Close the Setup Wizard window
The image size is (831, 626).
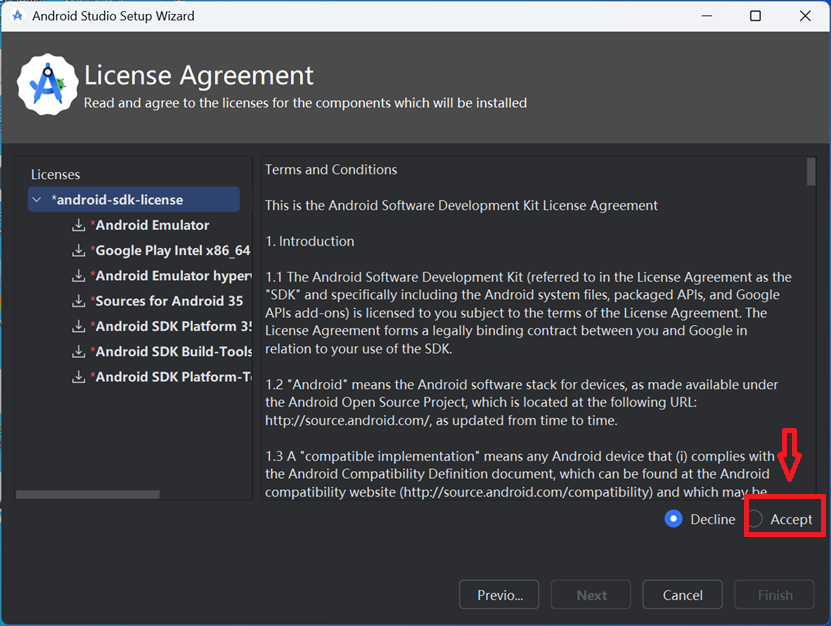(x=805, y=16)
